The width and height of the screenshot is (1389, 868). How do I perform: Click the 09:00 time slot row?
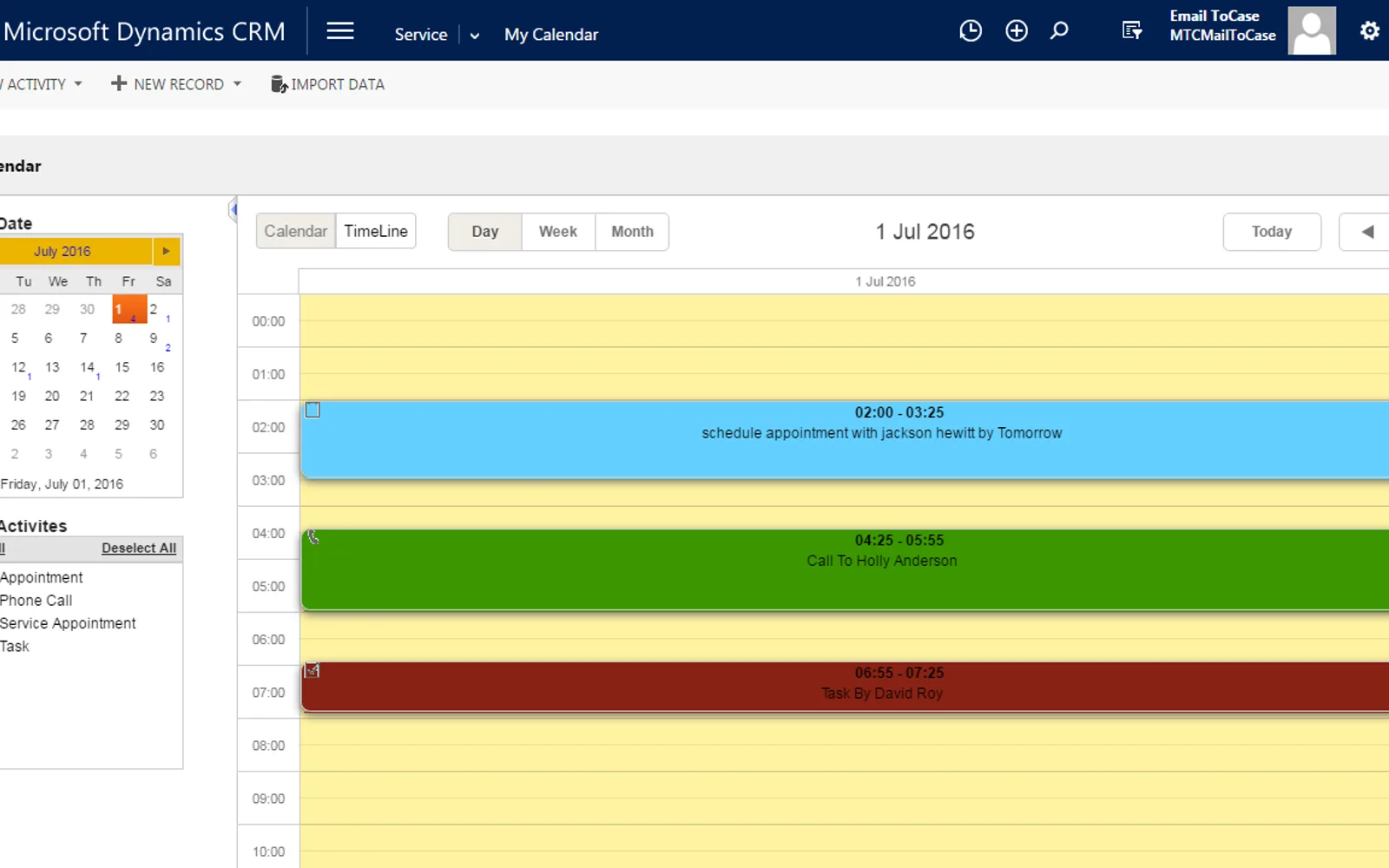pos(845,798)
